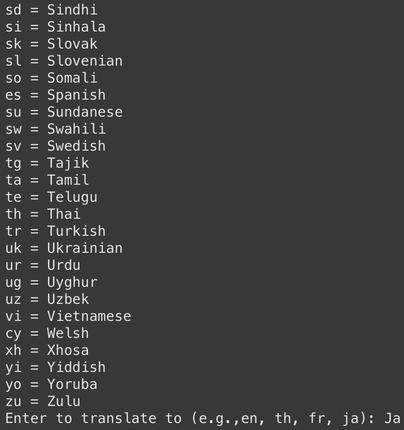This screenshot has height=430, width=404.
Task: Select the 'so = Somali' line
Action: (51, 78)
